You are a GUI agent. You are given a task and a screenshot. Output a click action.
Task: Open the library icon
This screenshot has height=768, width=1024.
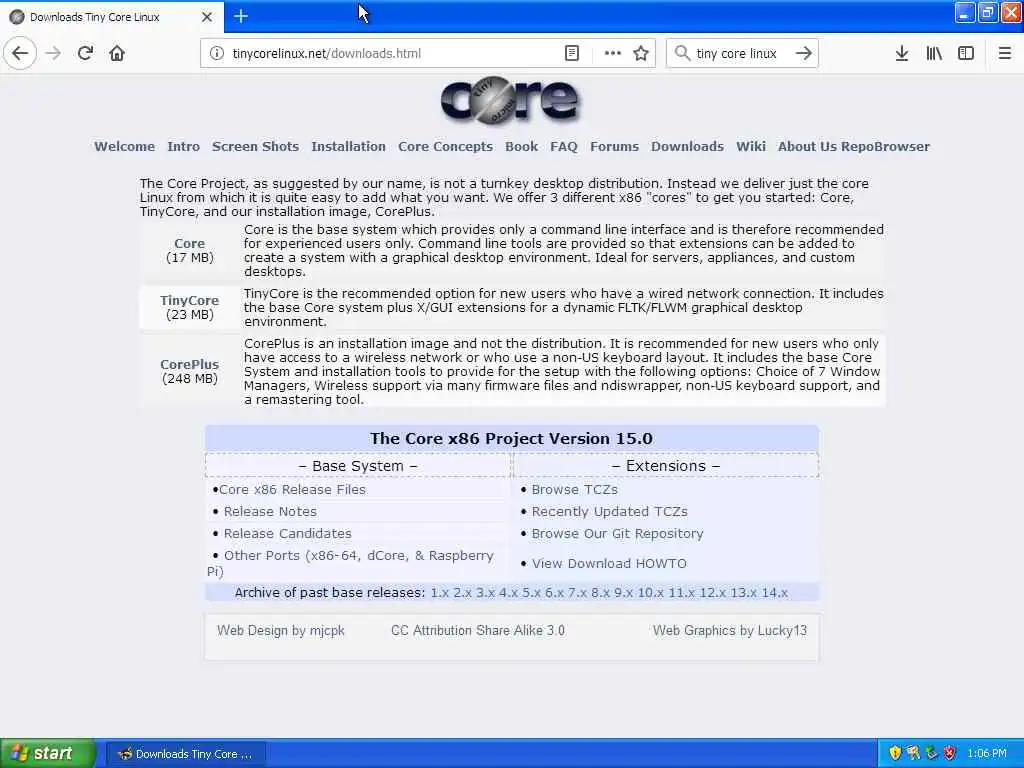coord(934,54)
